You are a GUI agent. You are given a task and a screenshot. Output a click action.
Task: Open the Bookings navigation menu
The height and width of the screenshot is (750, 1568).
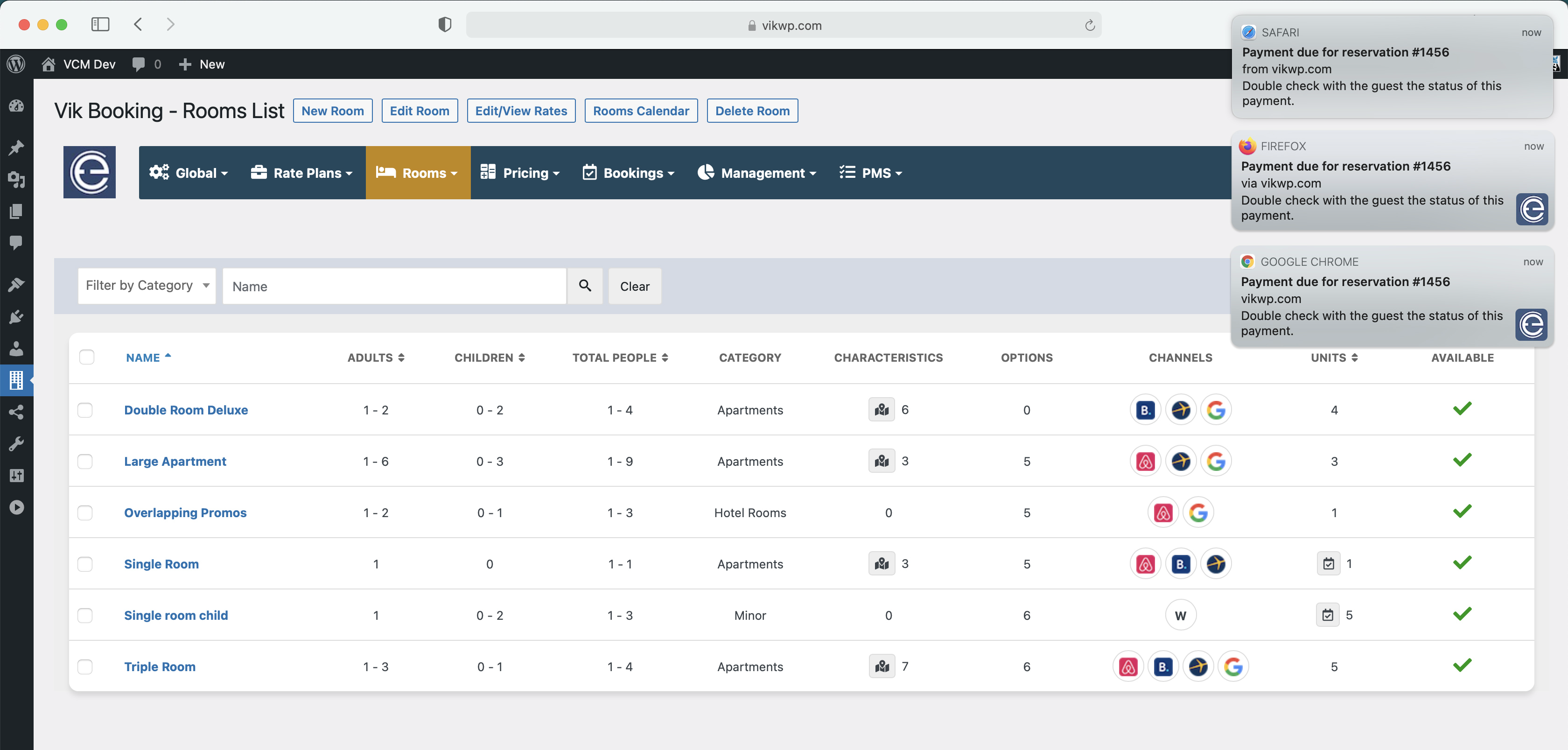pyautogui.click(x=629, y=172)
